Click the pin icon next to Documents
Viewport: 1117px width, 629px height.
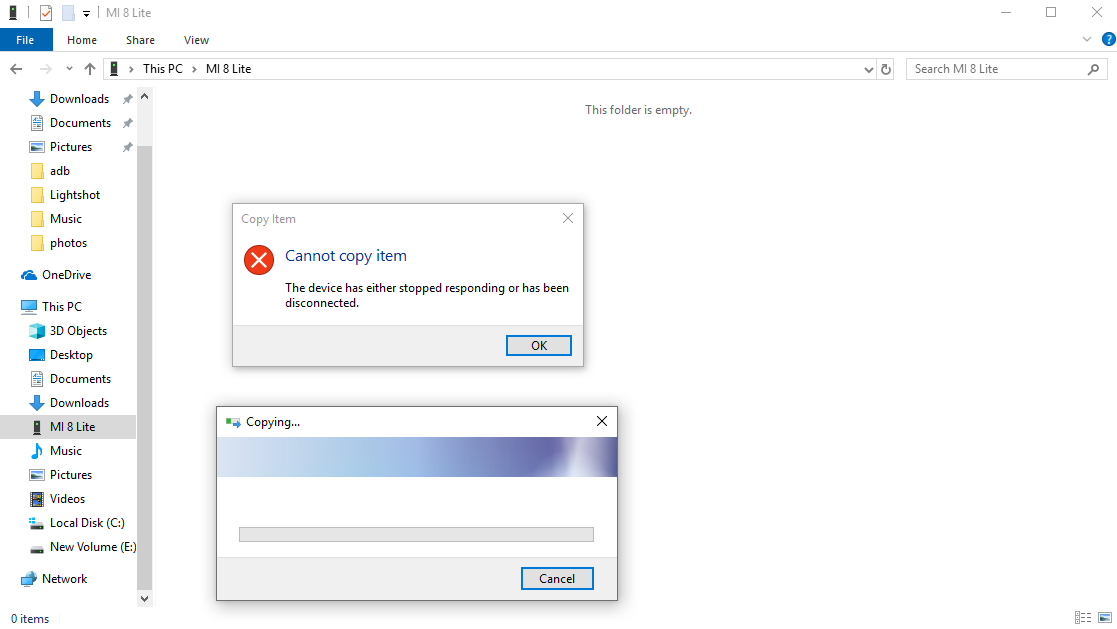(128, 123)
